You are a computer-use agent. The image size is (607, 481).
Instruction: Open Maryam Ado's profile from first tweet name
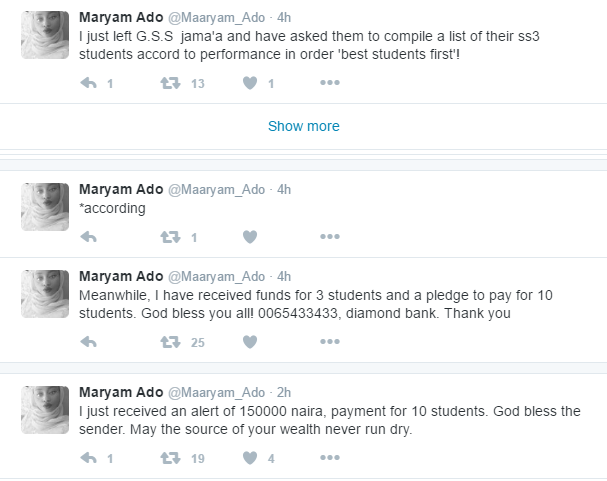click(121, 17)
